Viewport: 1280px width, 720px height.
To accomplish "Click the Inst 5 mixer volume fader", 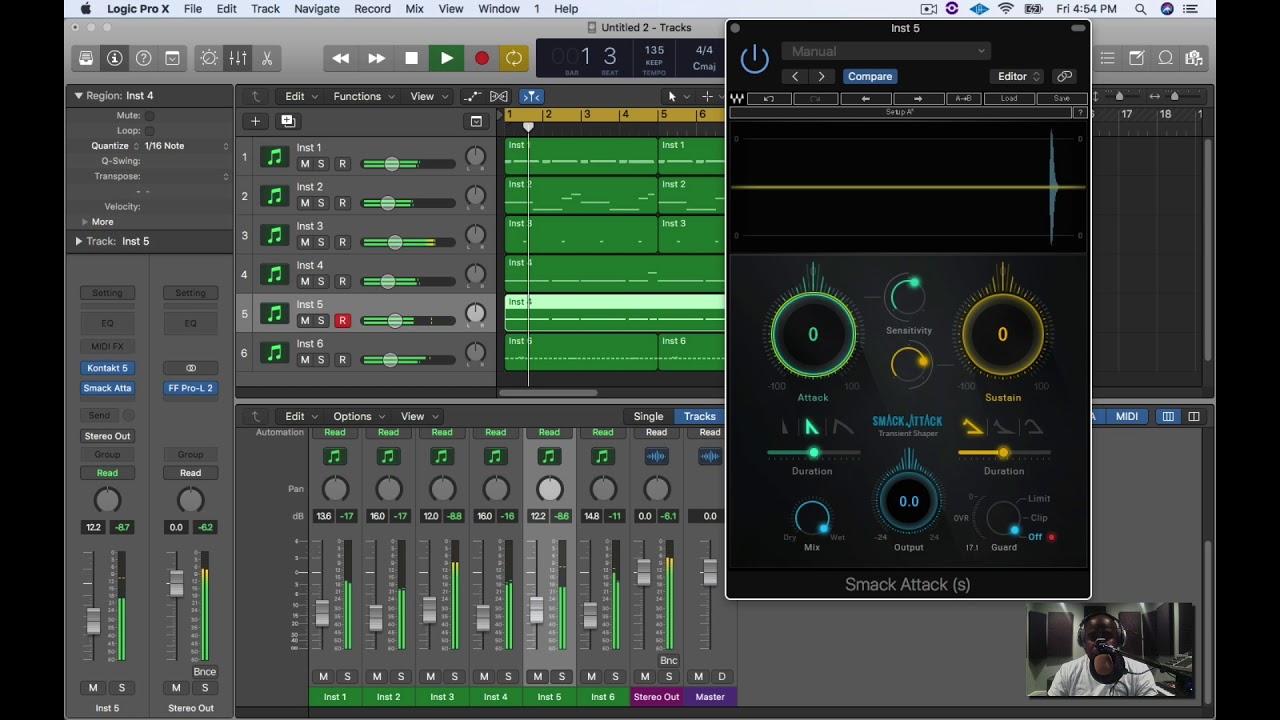I will coord(536,609).
